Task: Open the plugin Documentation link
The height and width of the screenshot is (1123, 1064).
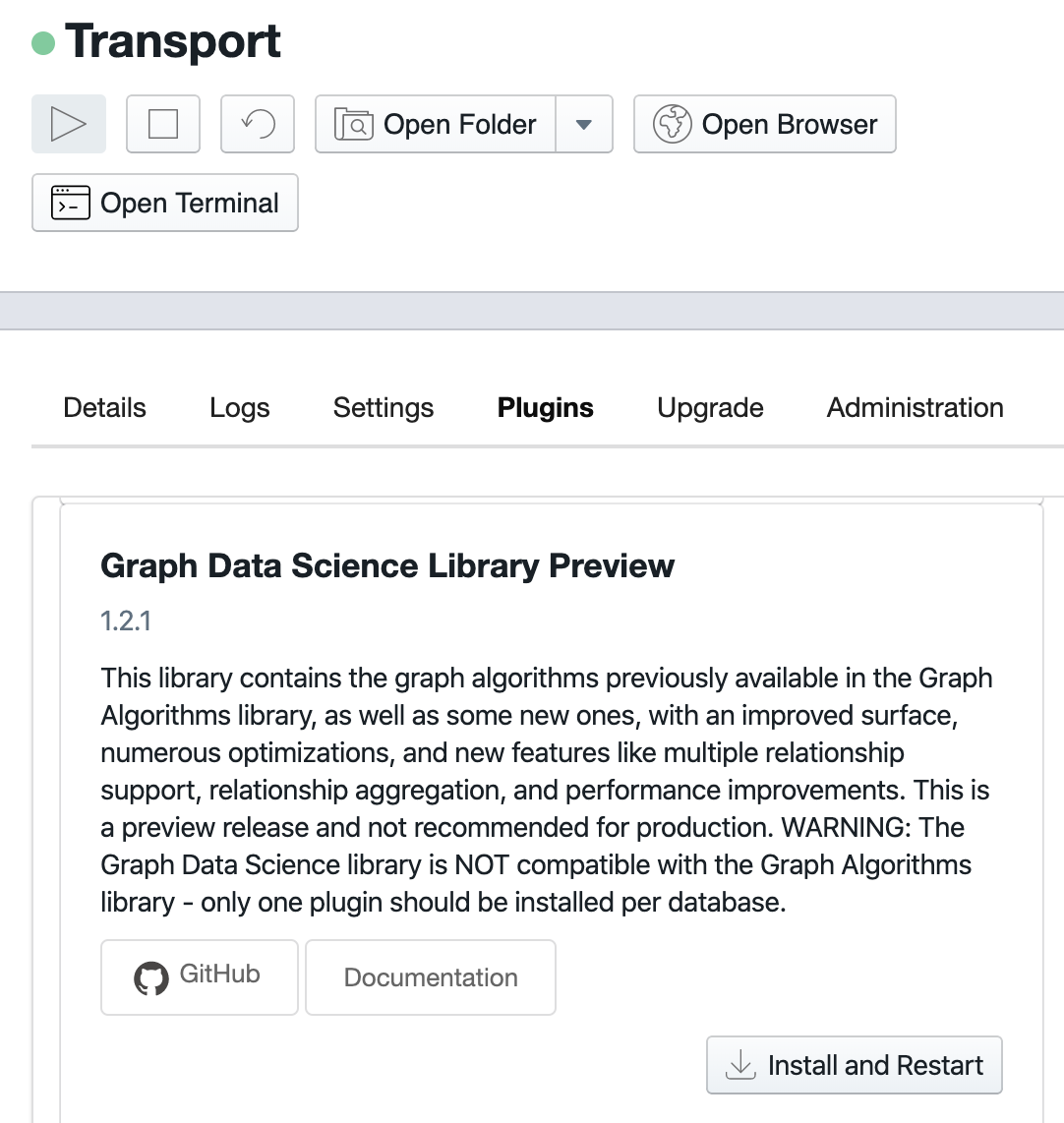Action: click(x=431, y=977)
